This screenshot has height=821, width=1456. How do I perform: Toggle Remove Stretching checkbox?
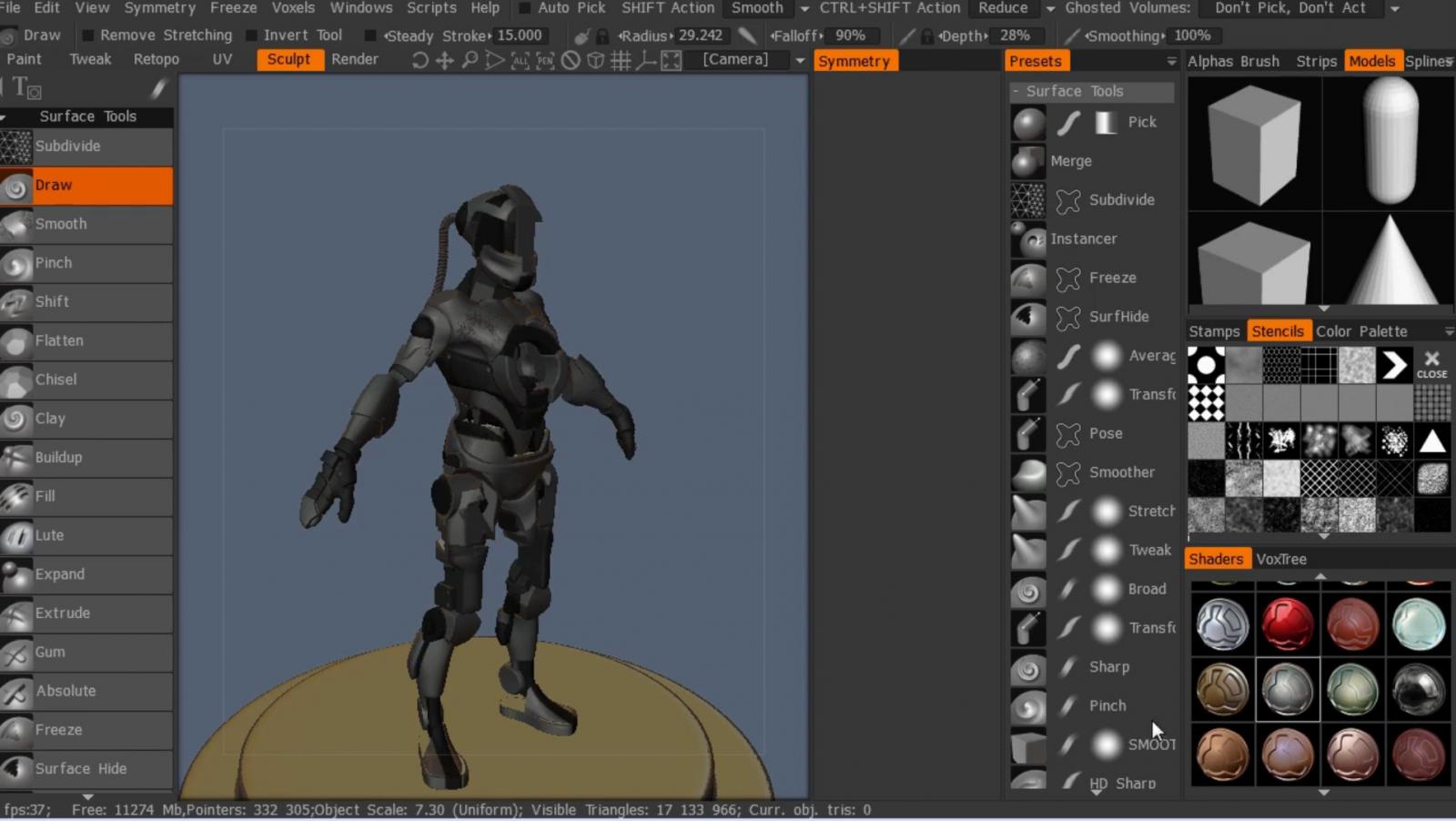(x=88, y=35)
